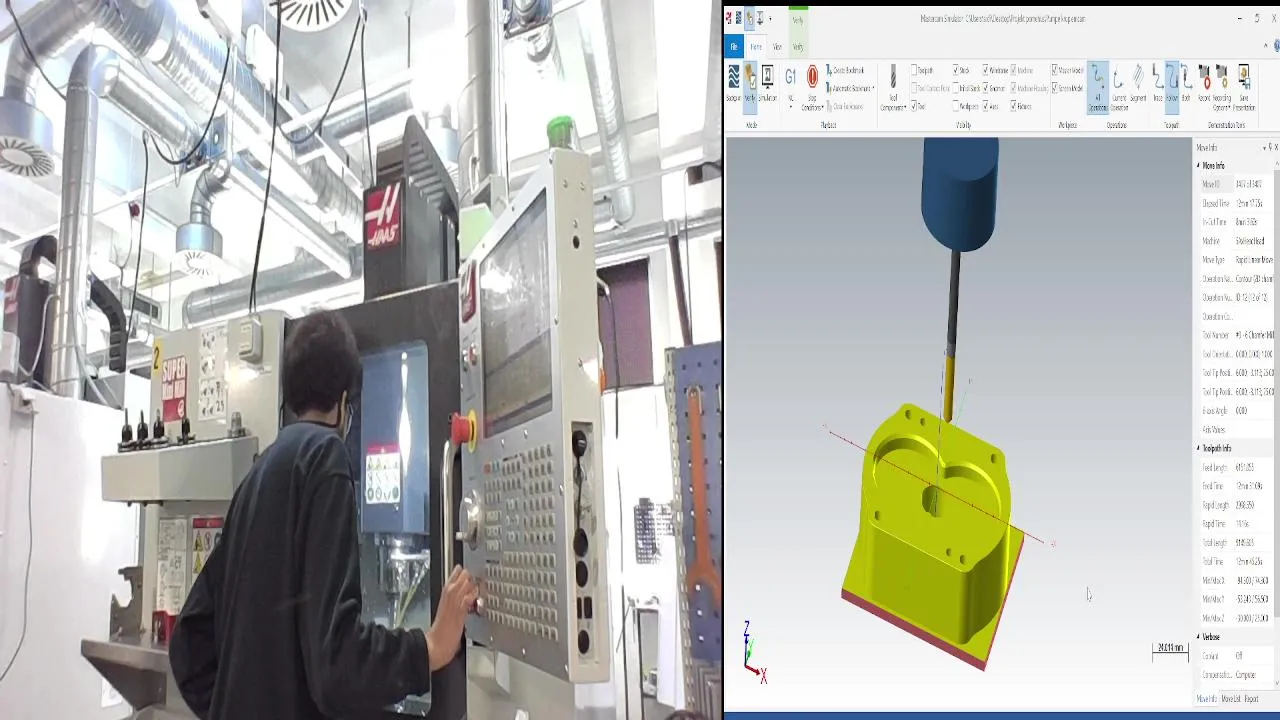Click yellow part model in viewport

[930, 535]
